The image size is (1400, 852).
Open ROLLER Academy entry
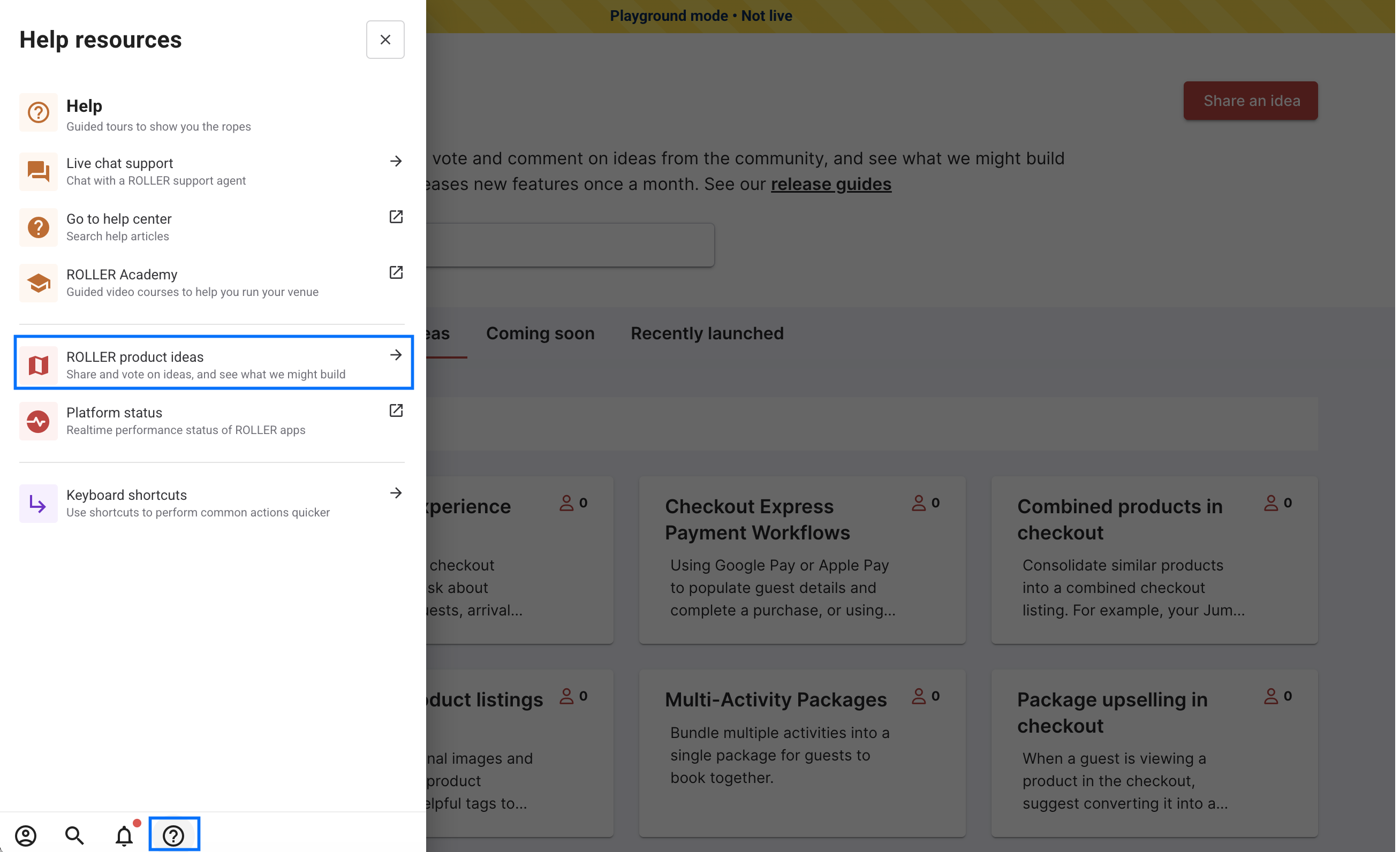point(212,283)
